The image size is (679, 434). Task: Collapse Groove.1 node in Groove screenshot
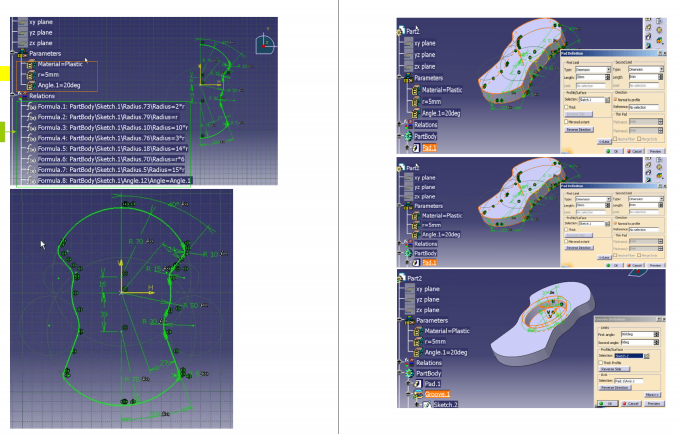[408, 394]
